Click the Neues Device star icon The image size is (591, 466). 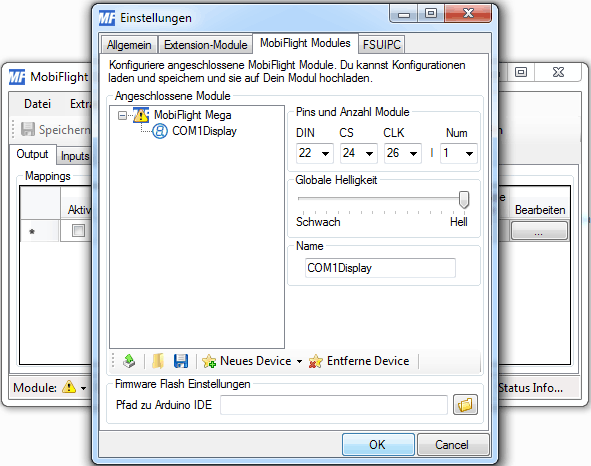click(209, 361)
